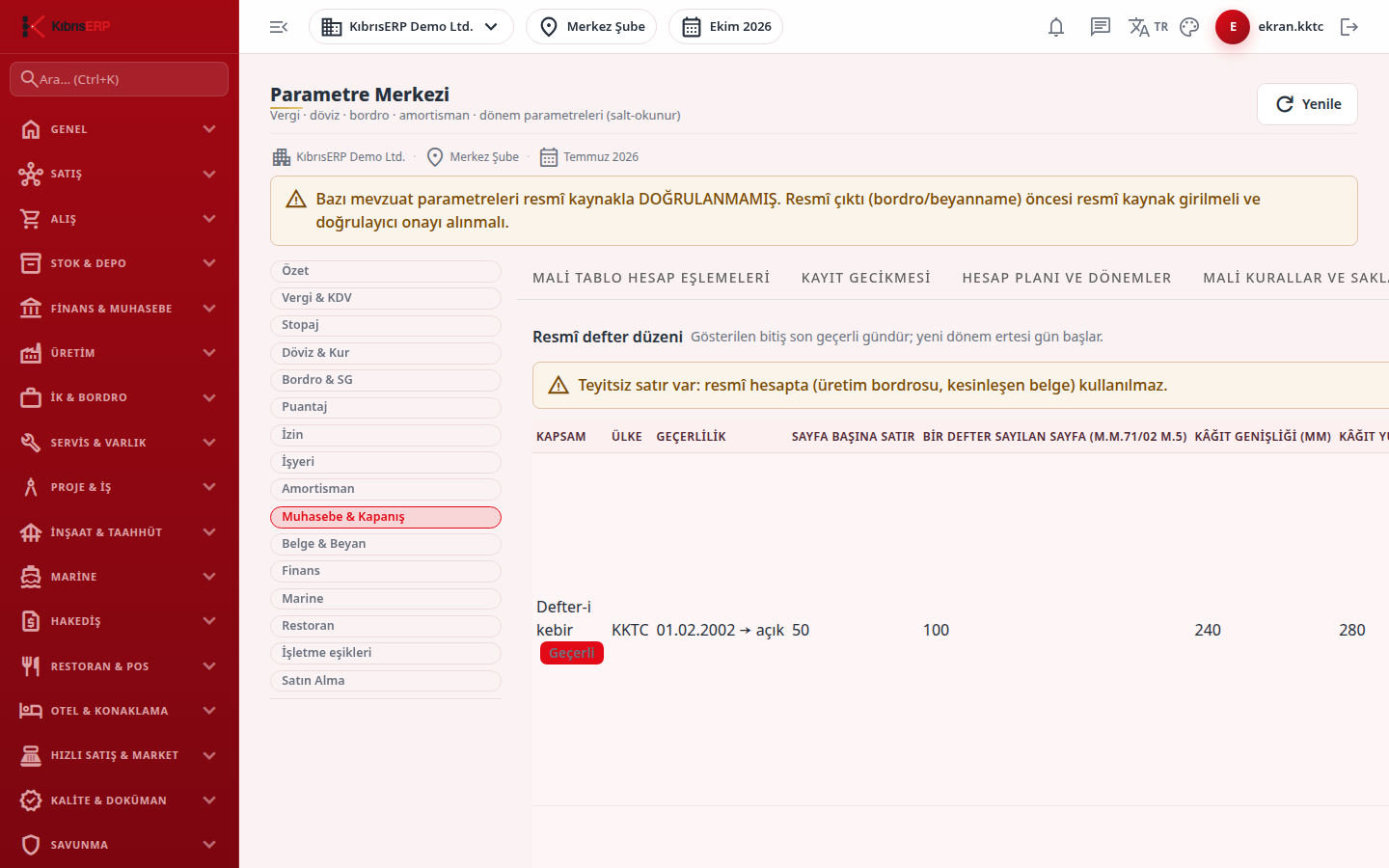This screenshot has height=868, width=1389.
Task: Focus the Ara search field
Action: 120,79
